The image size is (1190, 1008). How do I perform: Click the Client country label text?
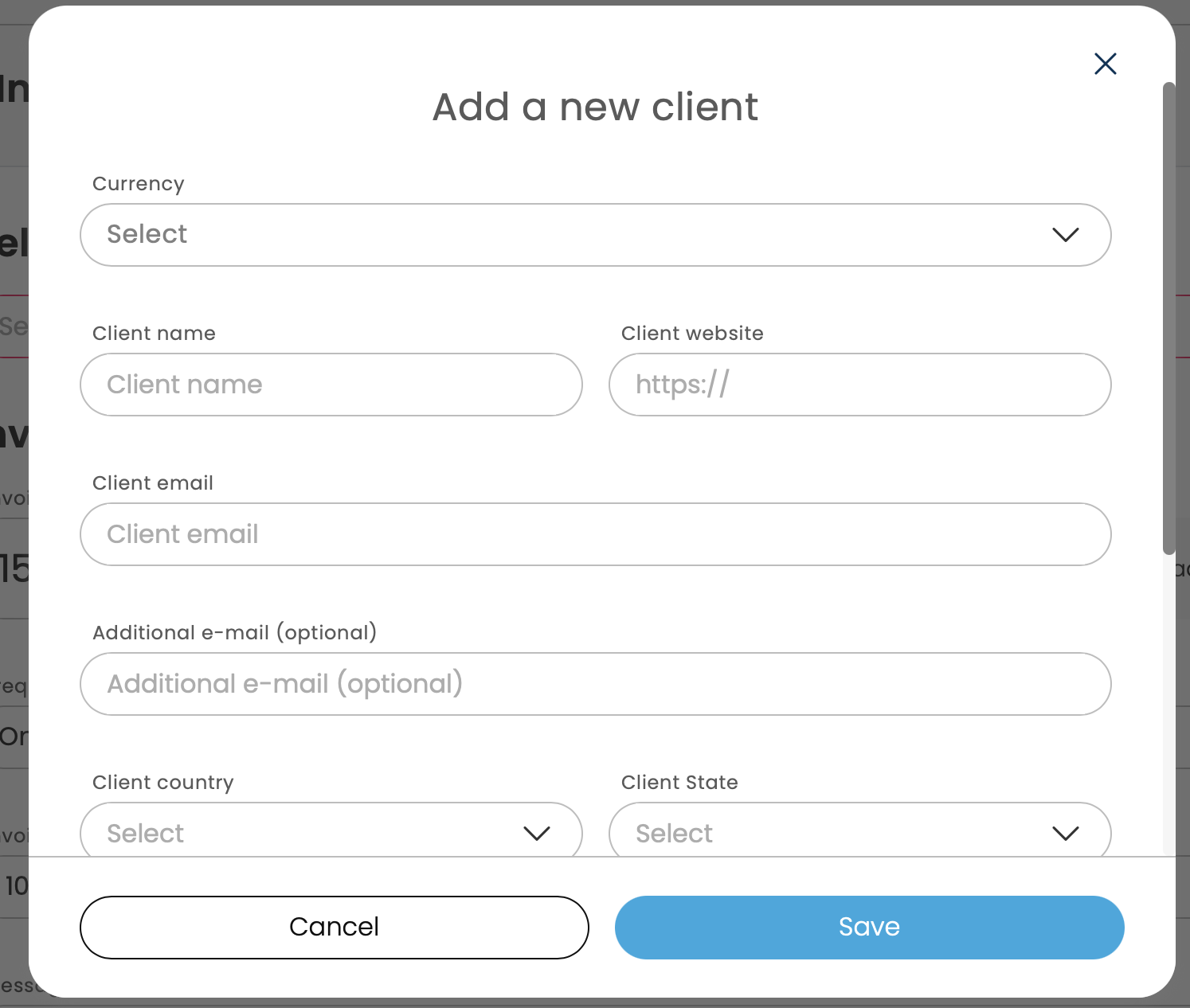click(x=163, y=783)
